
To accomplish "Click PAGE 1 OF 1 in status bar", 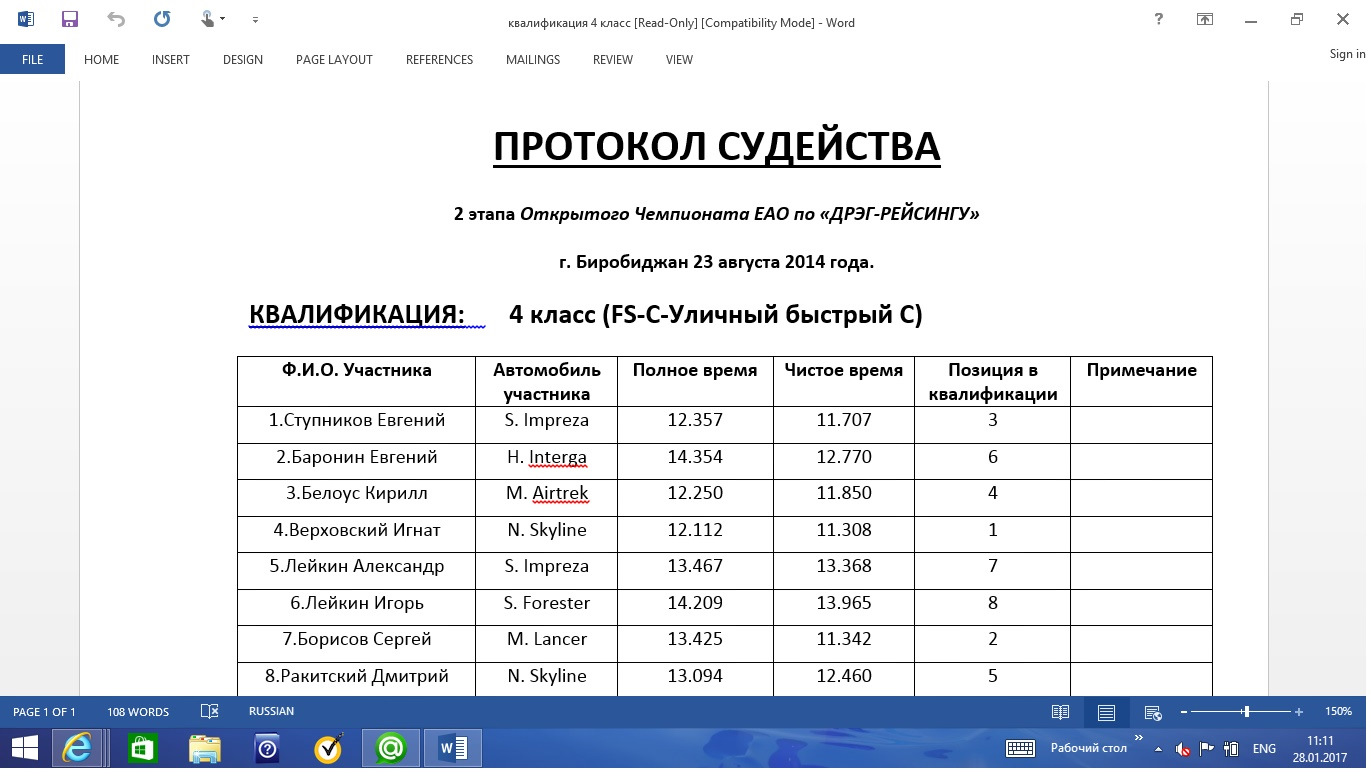I will (45, 711).
